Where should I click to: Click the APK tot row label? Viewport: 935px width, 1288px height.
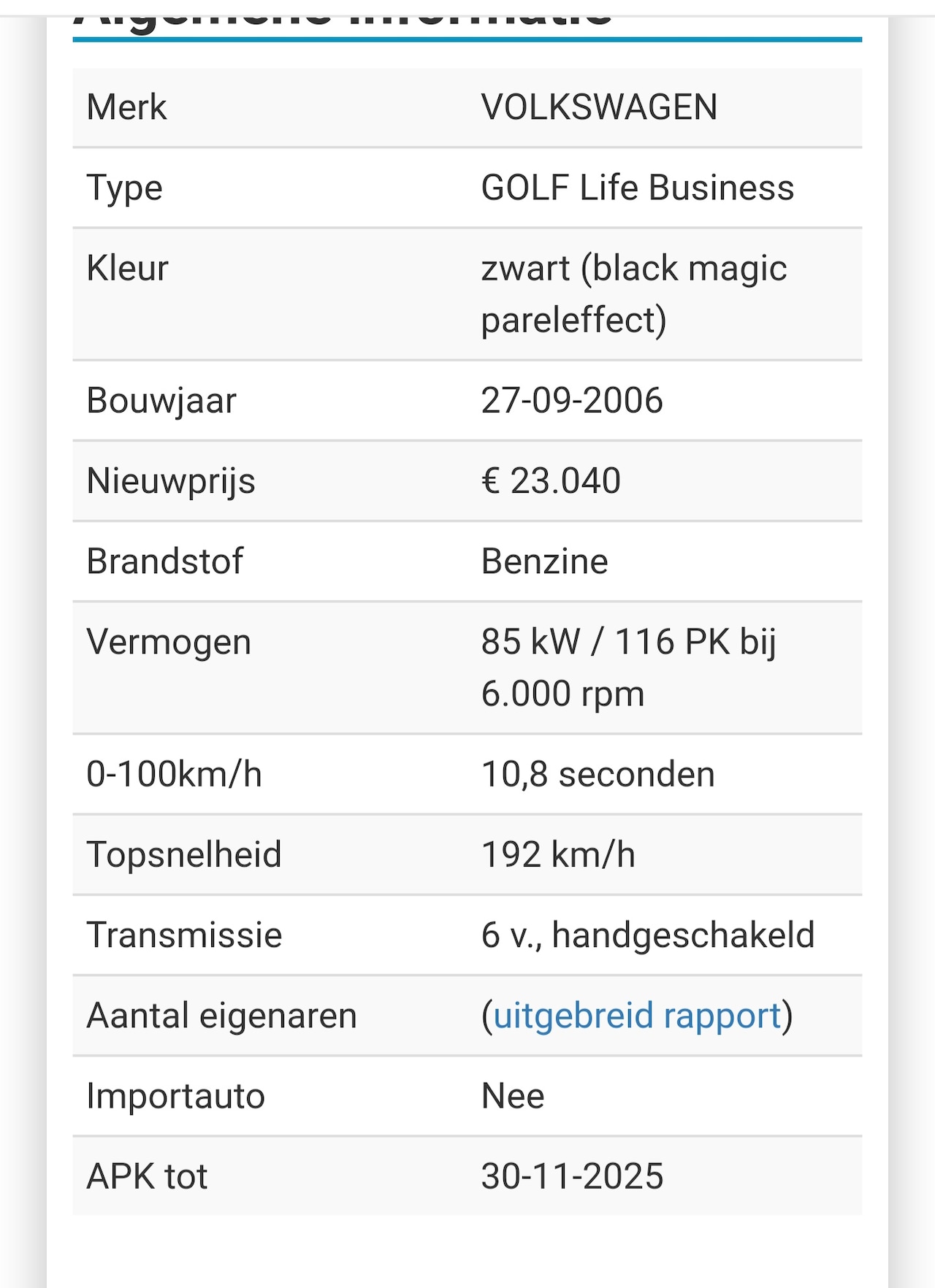click(x=147, y=1176)
